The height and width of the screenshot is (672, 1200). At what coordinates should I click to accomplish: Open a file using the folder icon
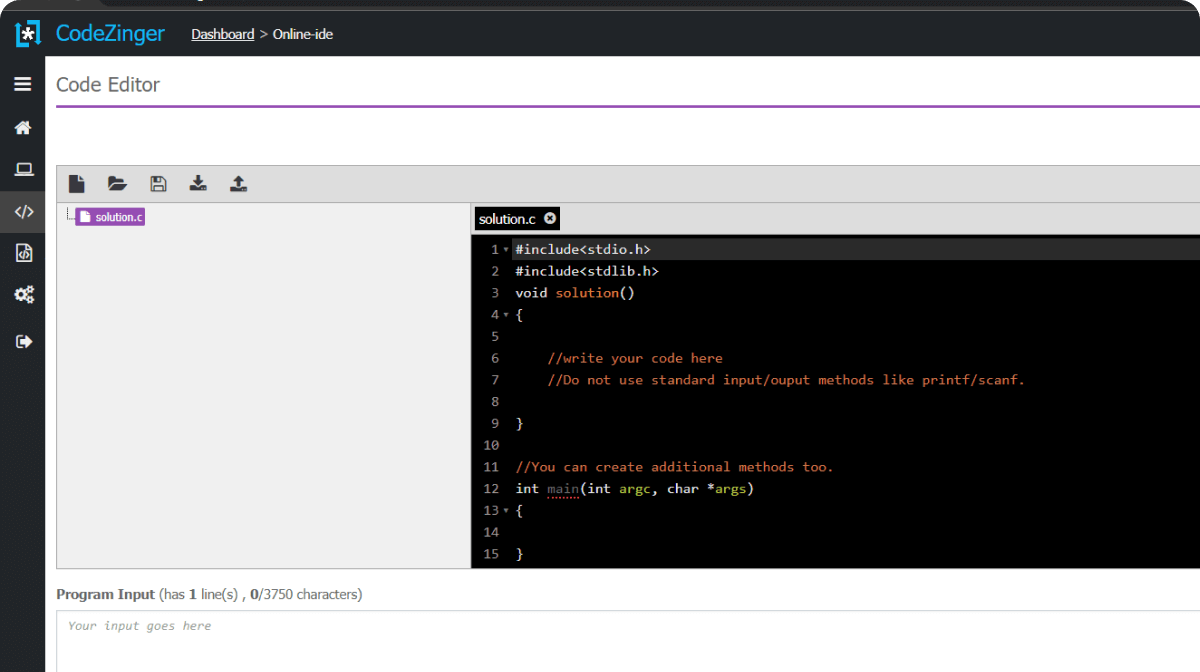(x=117, y=184)
